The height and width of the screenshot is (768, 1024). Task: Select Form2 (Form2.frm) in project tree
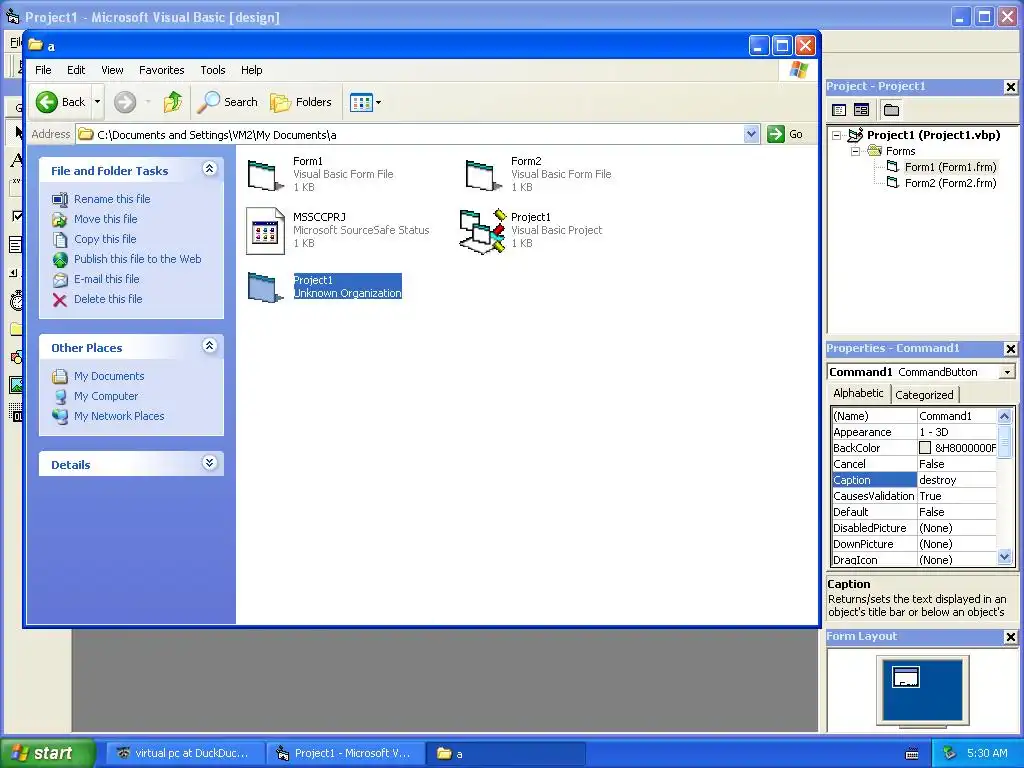point(950,184)
